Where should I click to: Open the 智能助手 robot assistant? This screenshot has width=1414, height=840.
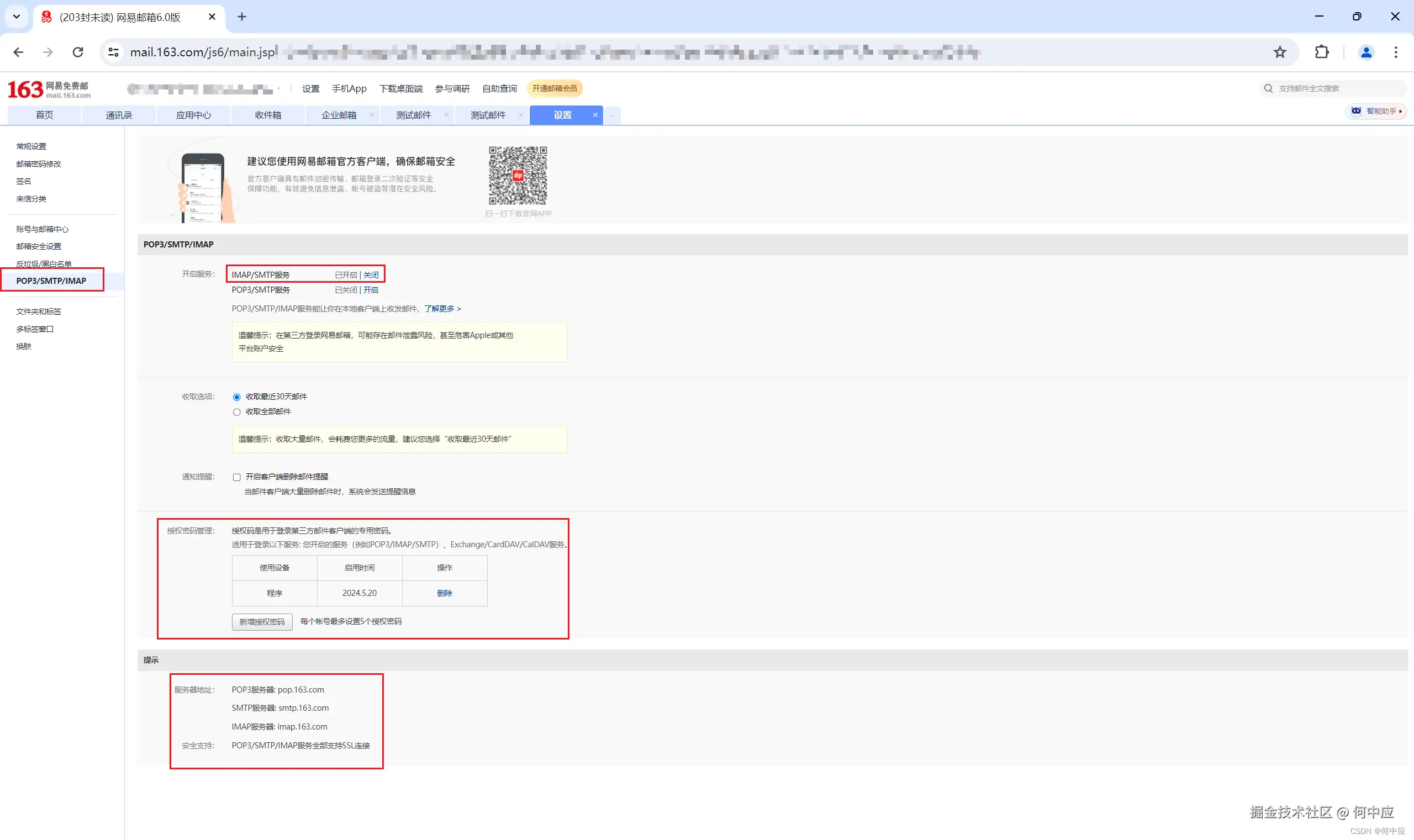pyautogui.click(x=1376, y=111)
